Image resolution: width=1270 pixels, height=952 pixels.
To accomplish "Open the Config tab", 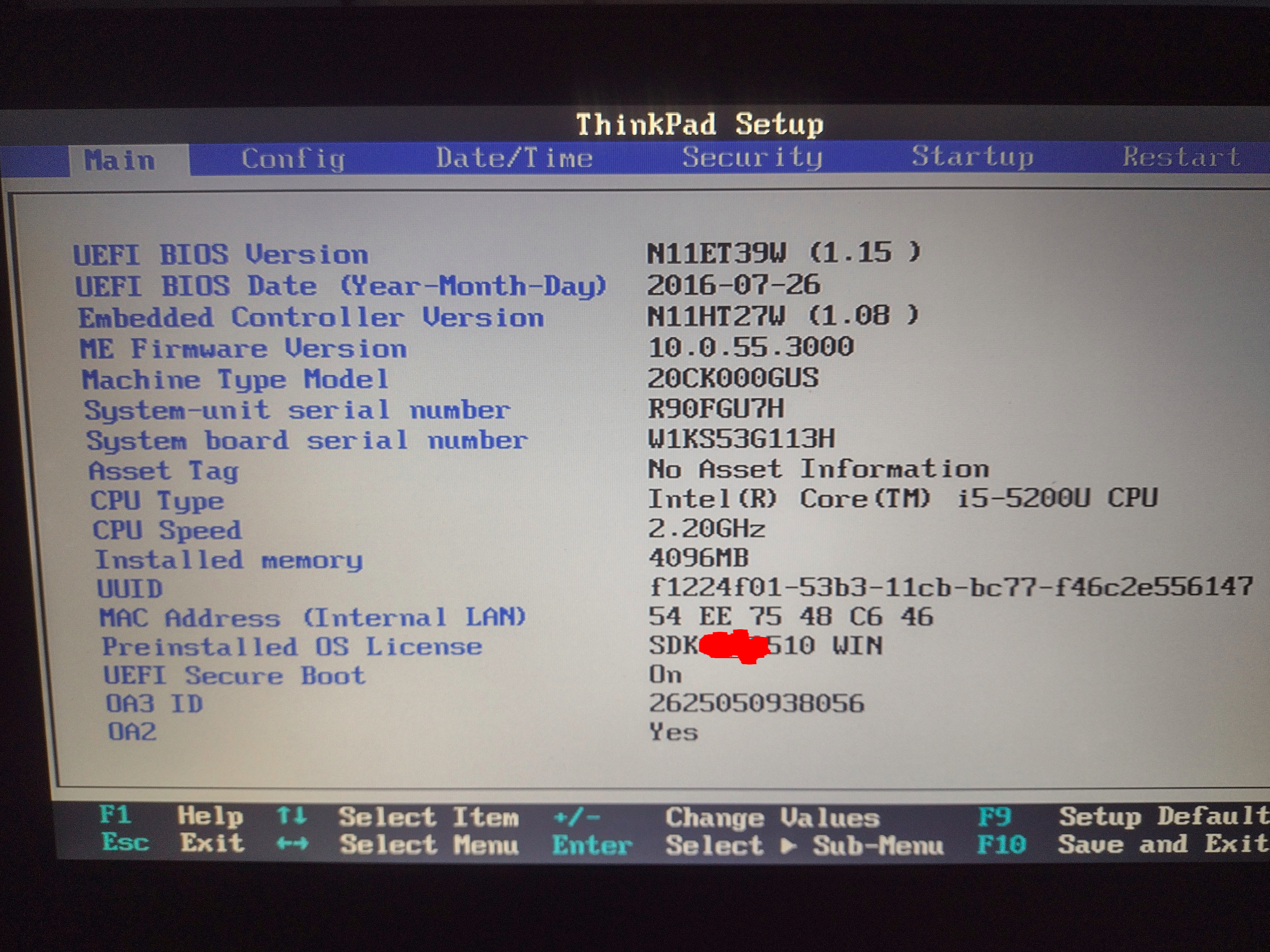I will pos(293,159).
